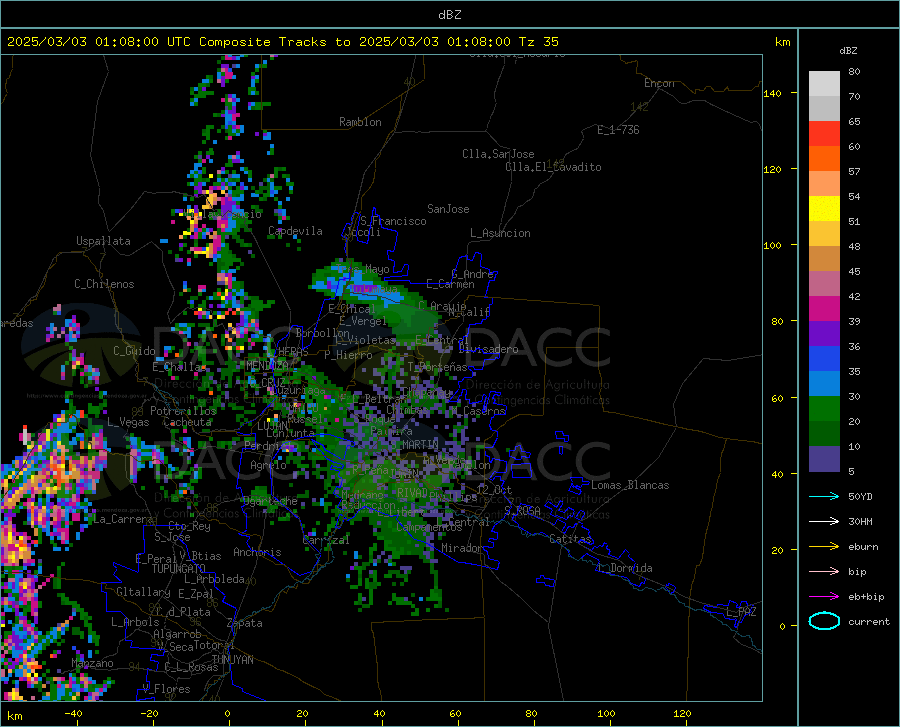Click the SanJose place label
The width and height of the screenshot is (900, 727).
(448, 209)
